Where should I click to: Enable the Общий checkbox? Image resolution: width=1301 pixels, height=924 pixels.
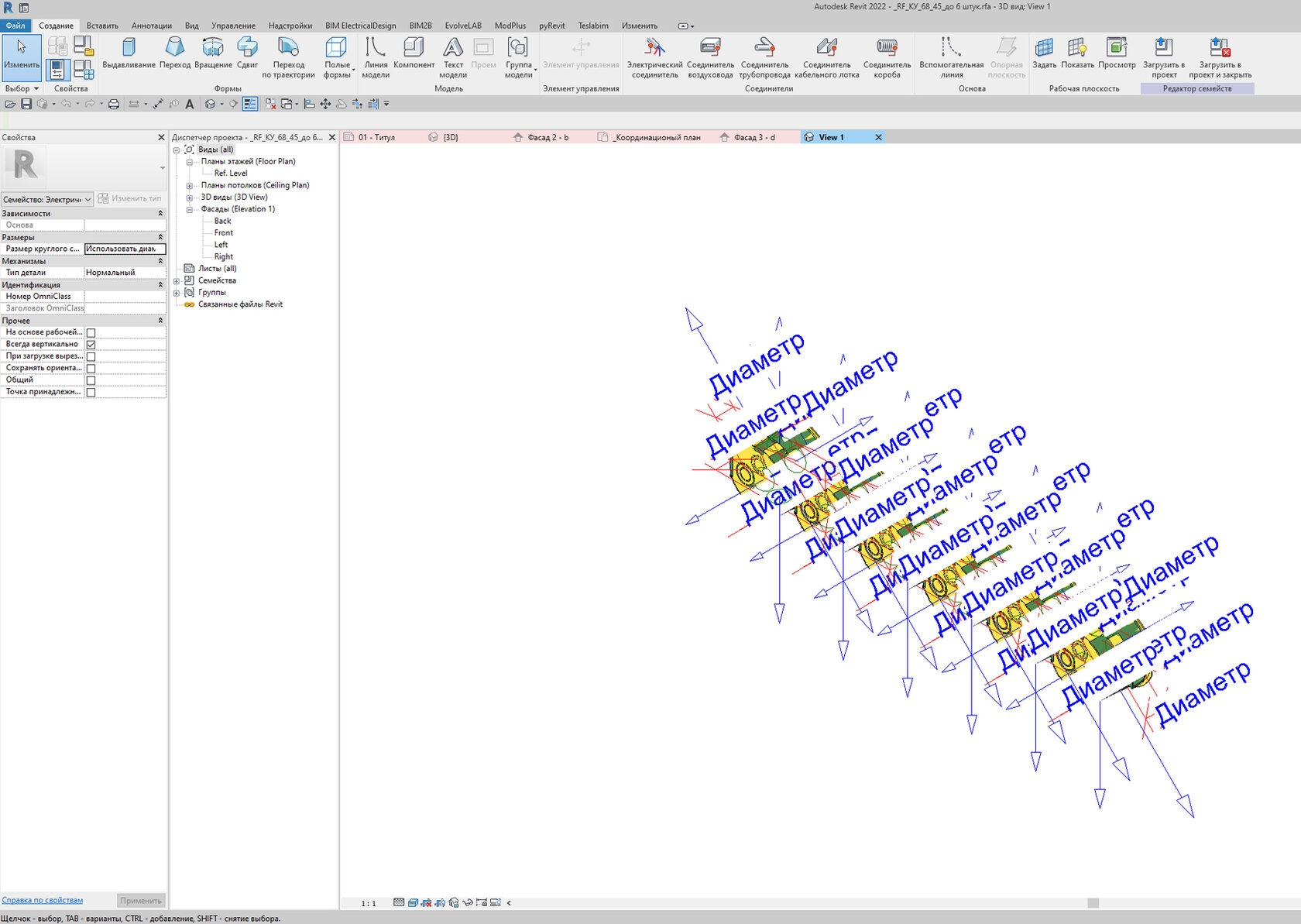tap(91, 380)
